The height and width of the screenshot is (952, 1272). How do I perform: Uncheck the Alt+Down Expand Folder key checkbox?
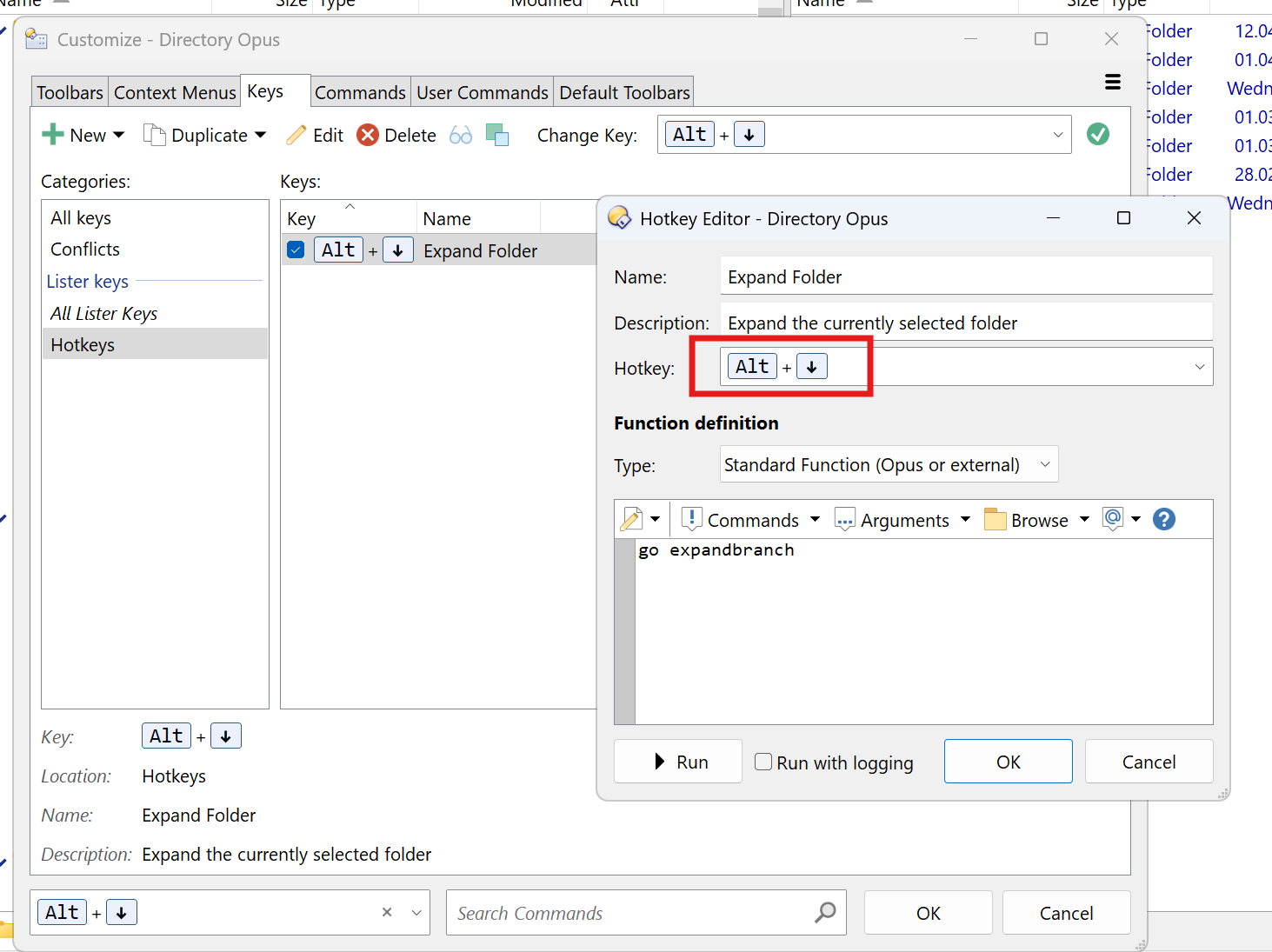pos(296,250)
